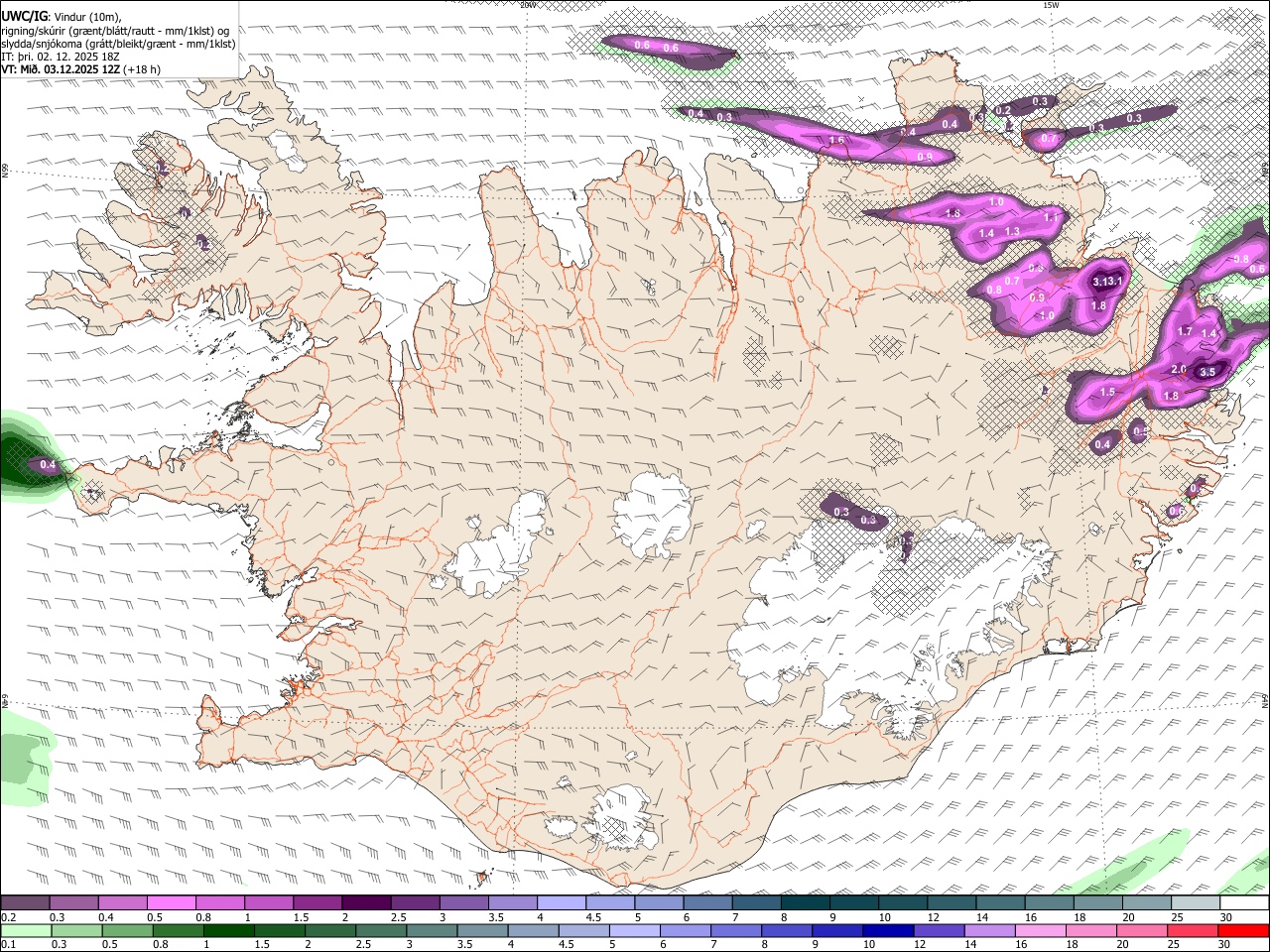Select the 'VT: Mið. 03.12.2025 12Z (+18 h)' text

click(81, 69)
